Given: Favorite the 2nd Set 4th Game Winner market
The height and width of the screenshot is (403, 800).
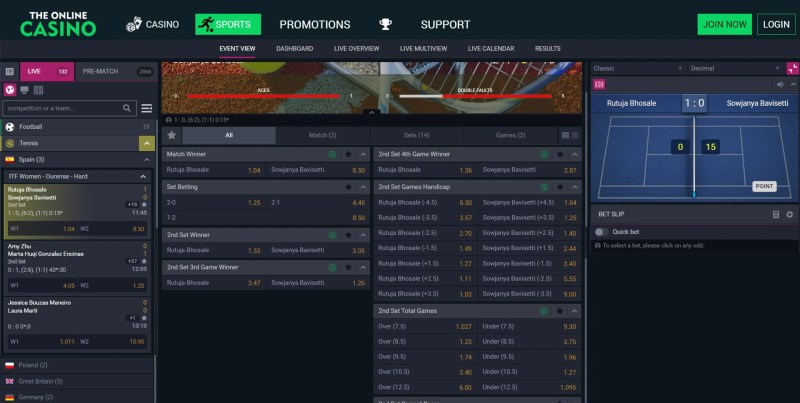Looking at the screenshot, I should [x=560, y=154].
